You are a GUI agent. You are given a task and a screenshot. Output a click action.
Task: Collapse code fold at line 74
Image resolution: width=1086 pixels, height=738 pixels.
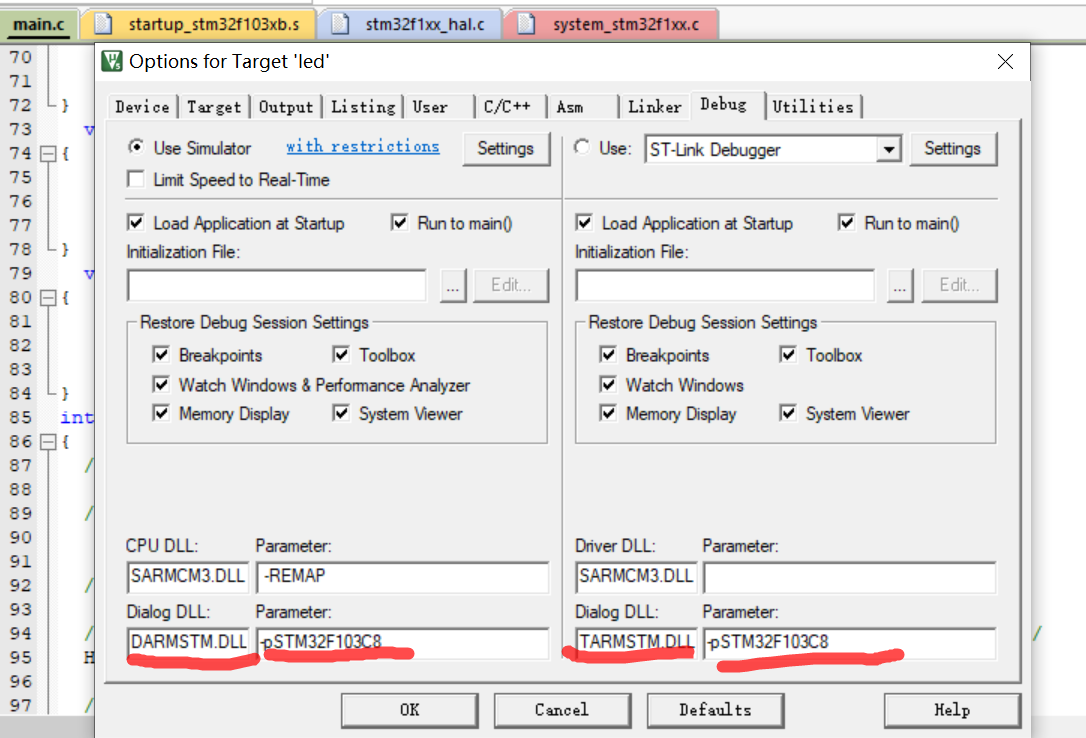click(x=48, y=154)
